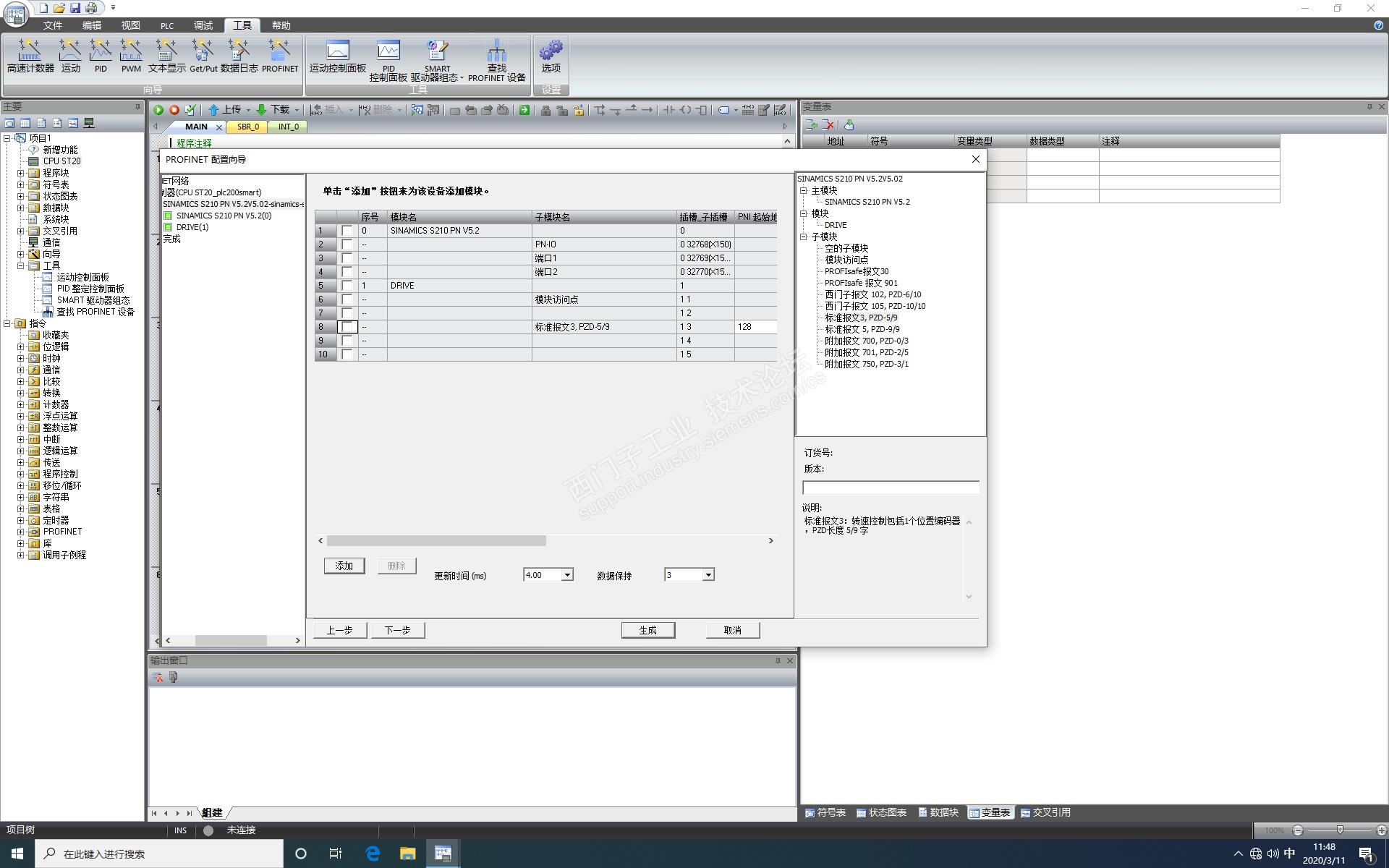Click the red Stop PLC icon
Screen dimensions: 1389x868
coord(174,110)
